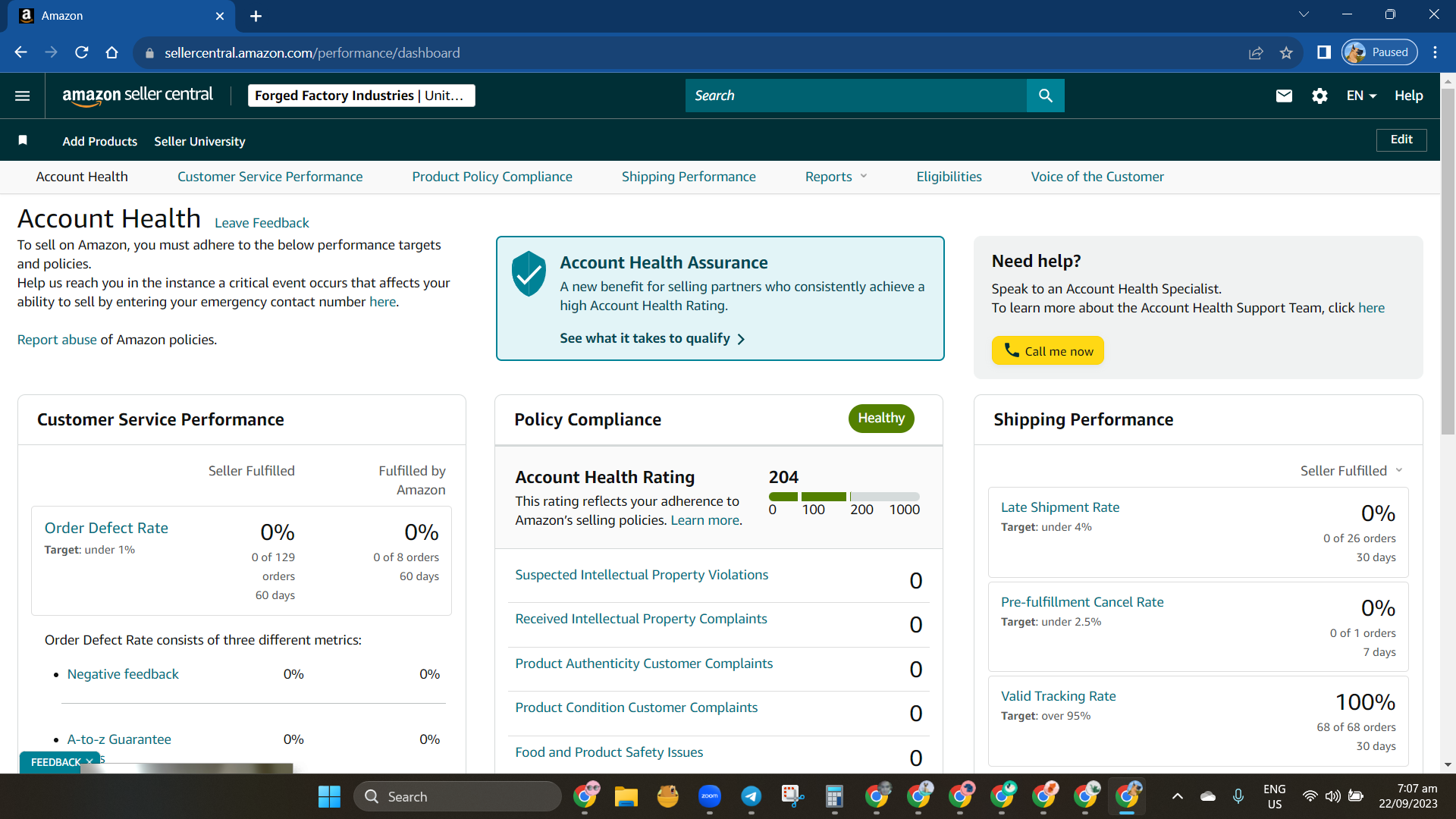Viewport: 1456px width, 819px height.
Task: Expand the Reports menu
Action: 836,177
